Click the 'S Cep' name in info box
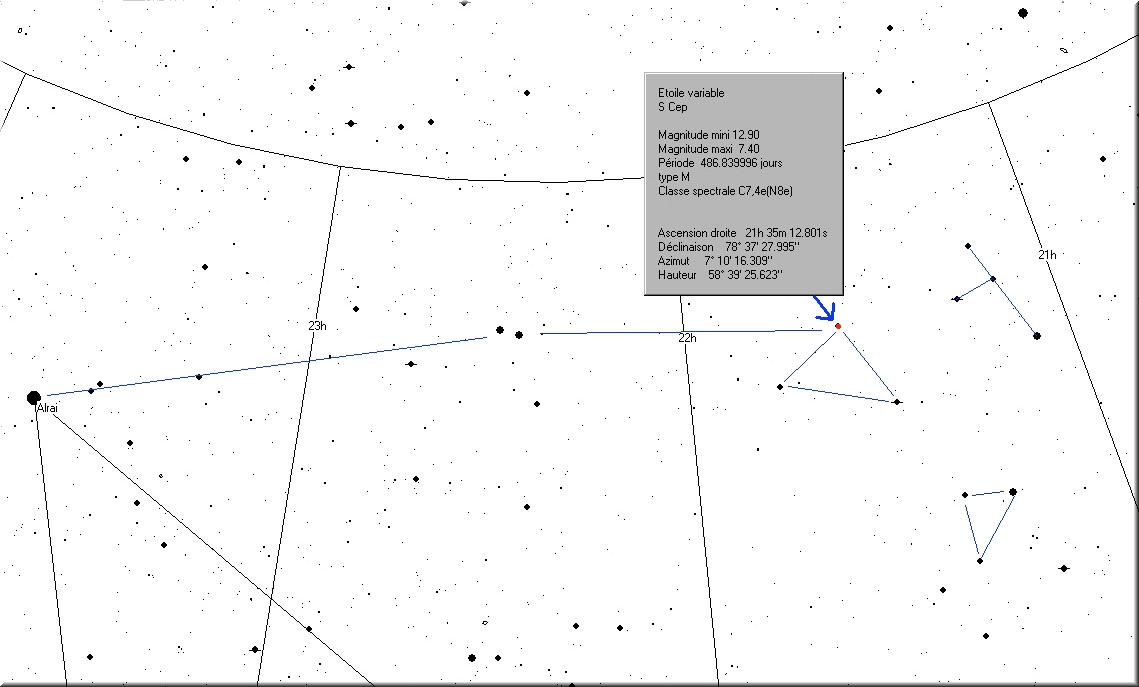Viewport: 1139px width, 687px height. click(673, 107)
